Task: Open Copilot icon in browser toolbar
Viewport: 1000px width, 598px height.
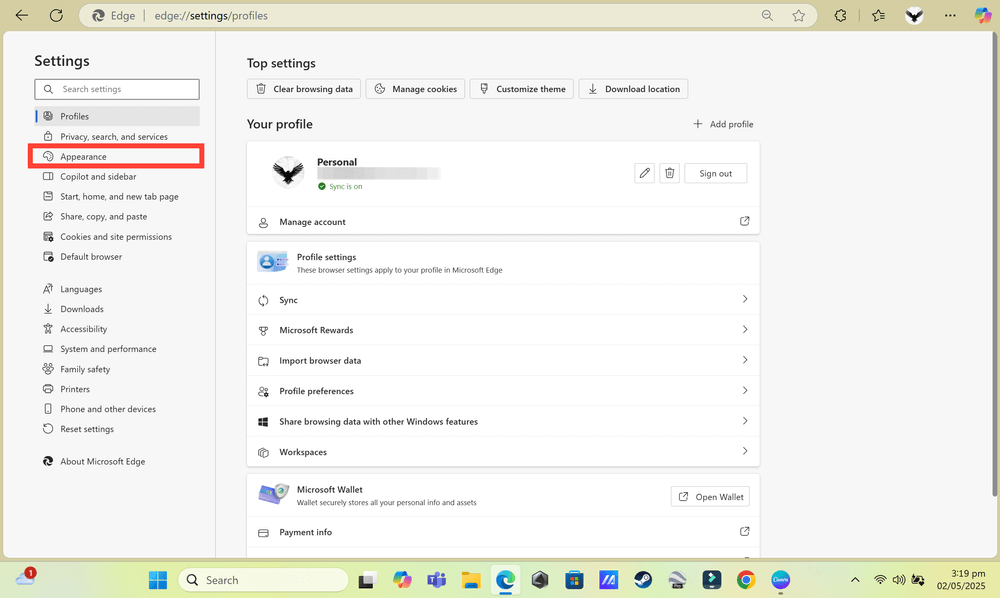Action: click(983, 15)
